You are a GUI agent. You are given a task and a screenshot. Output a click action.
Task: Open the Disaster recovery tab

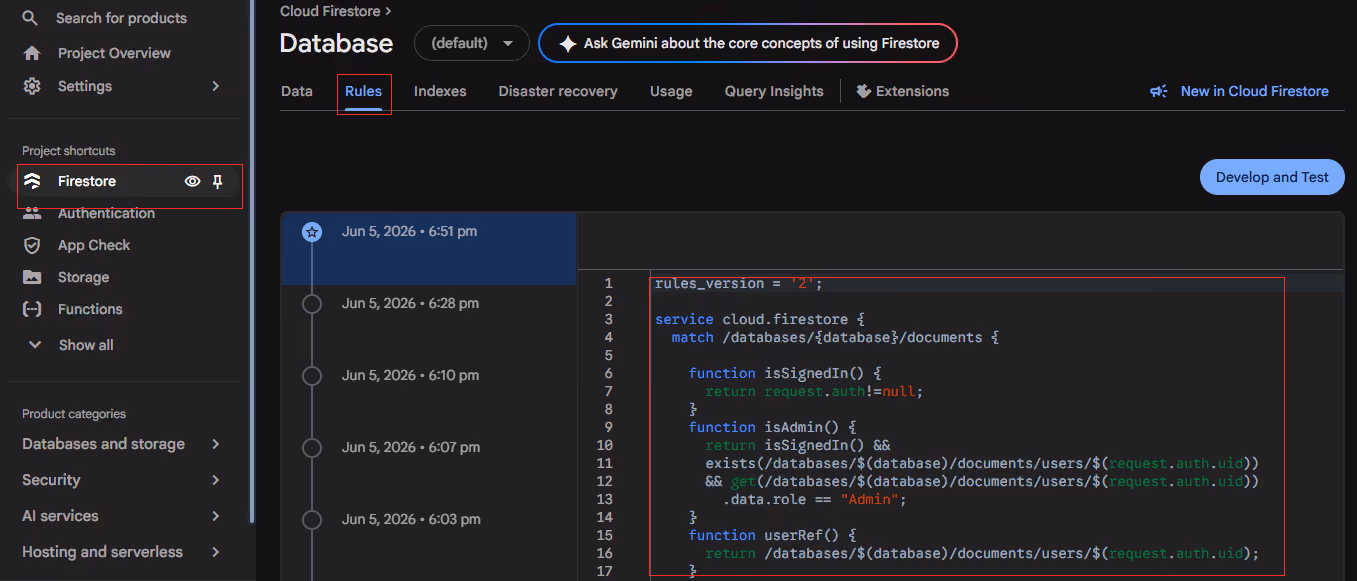pyautogui.click(x=558, y=91)
